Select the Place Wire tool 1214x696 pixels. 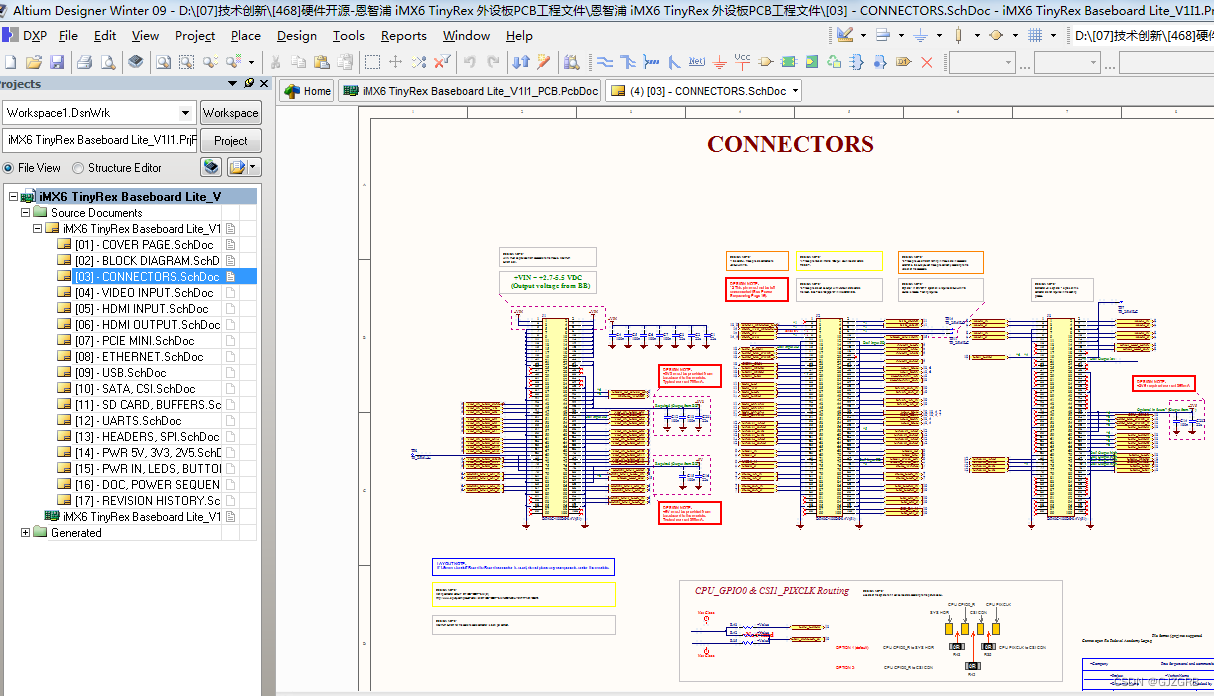(605, 60)
